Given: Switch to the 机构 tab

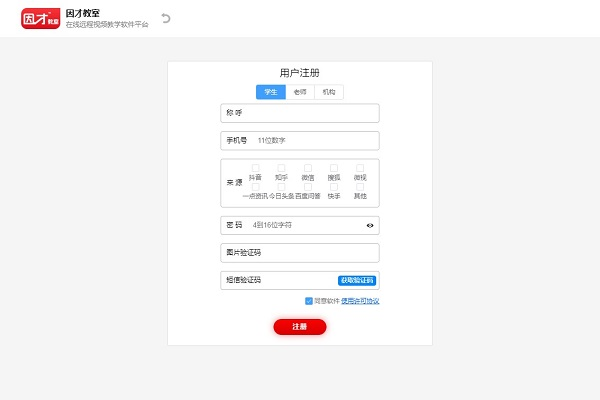Looking at the screenshot, I should (x=329, y=92).
